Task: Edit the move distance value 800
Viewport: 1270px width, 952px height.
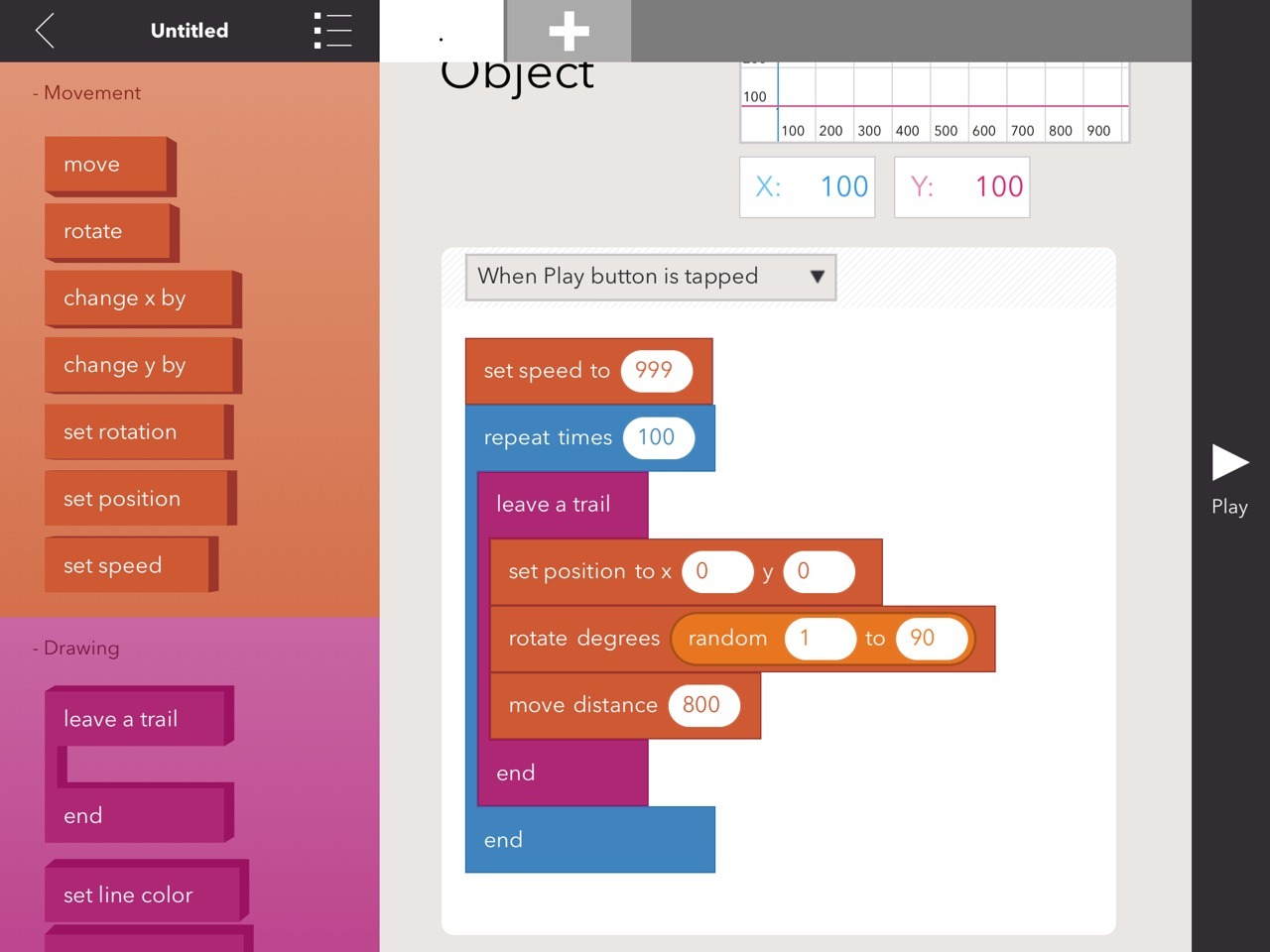Action: pos(702,705)
